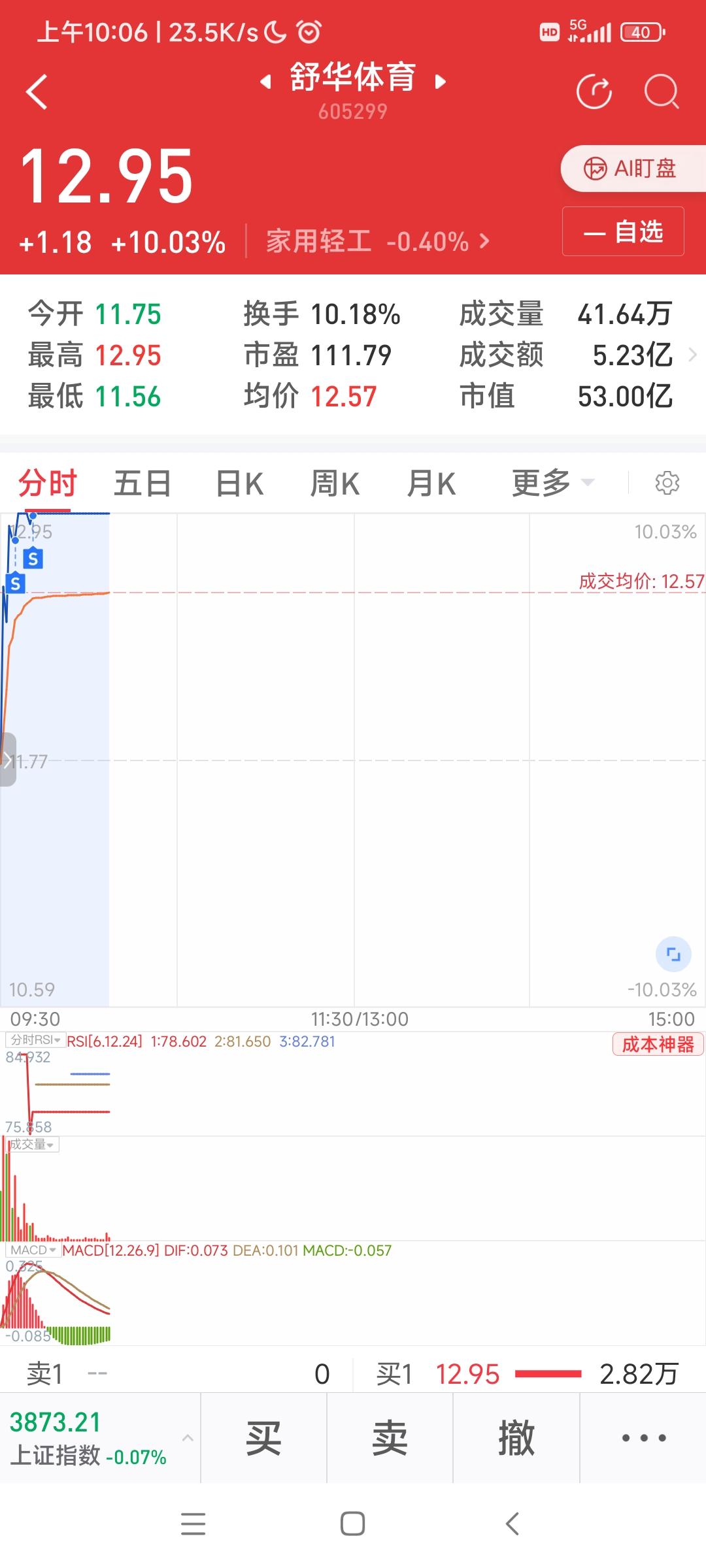
Task: Switch to 周K tab
Action: point(335,484)
